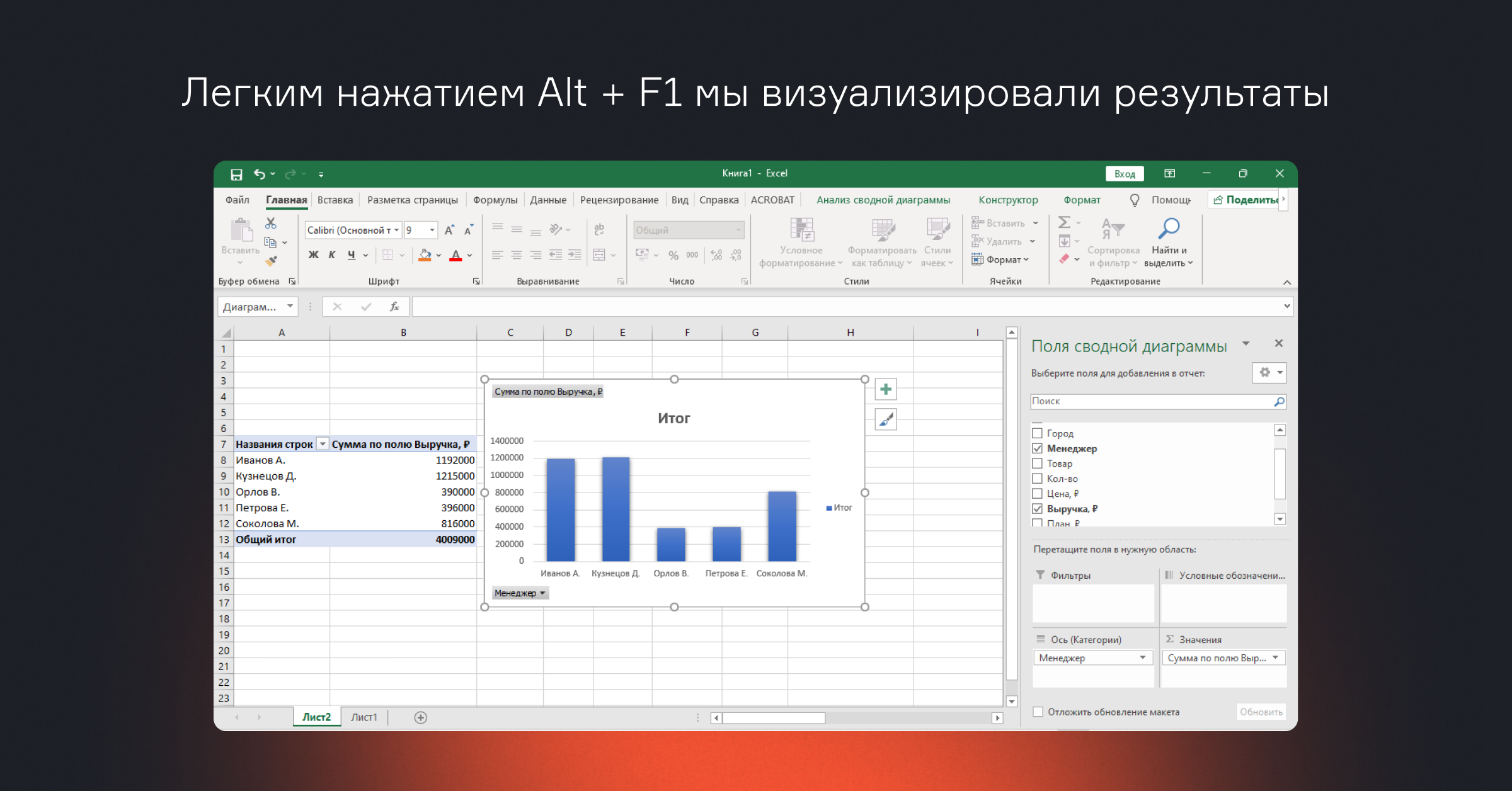The width and height of the screenshot is (1512, 791).
Task: Open the Вставка ribbon tab
Action: 335,200
